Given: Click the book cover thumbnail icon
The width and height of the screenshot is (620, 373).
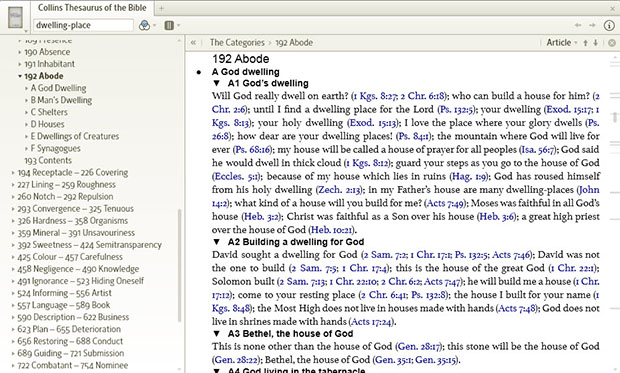Looking at the screenshot, I should (x=16, y=17).
